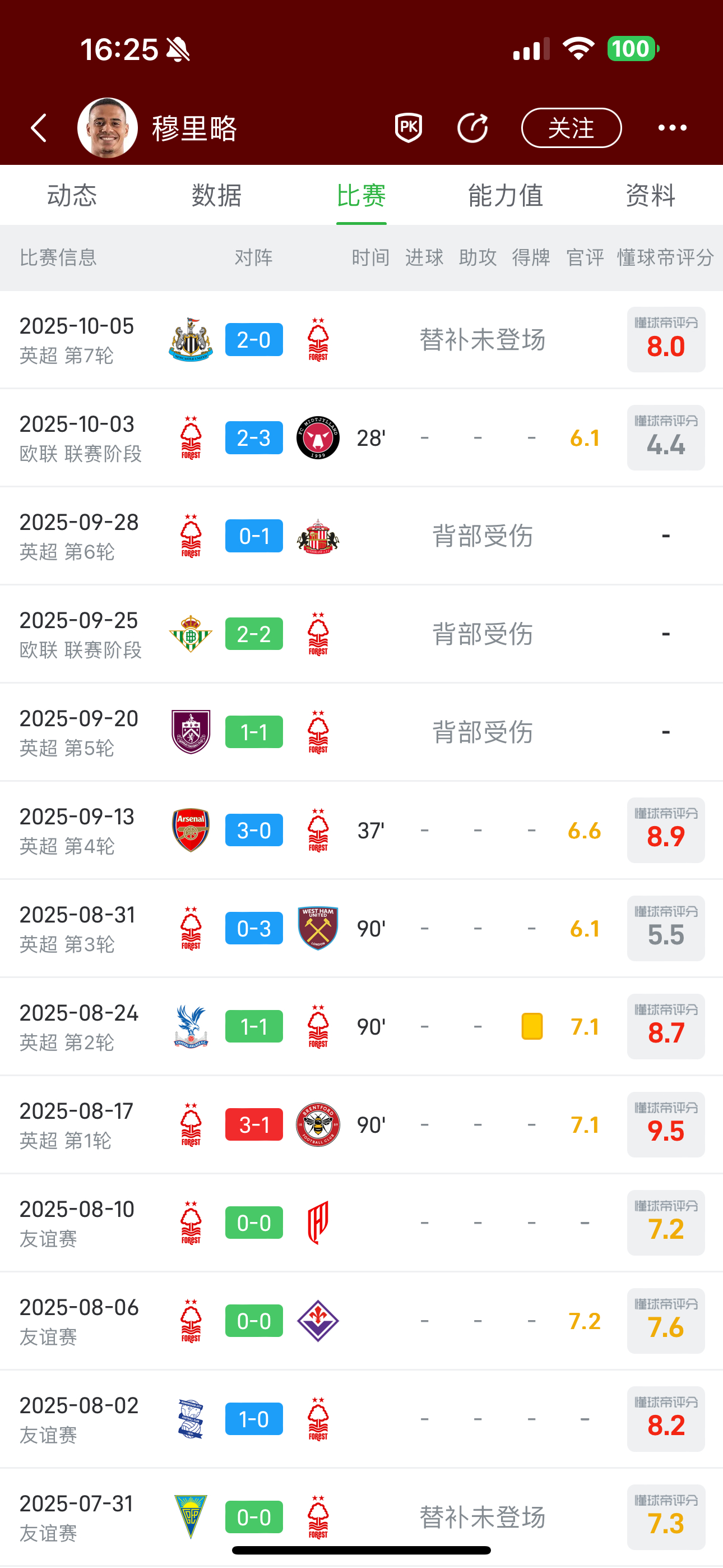Open the 资料 tab
The height and width of the screenshot is (1568, 723).
[x=650, y=195]
